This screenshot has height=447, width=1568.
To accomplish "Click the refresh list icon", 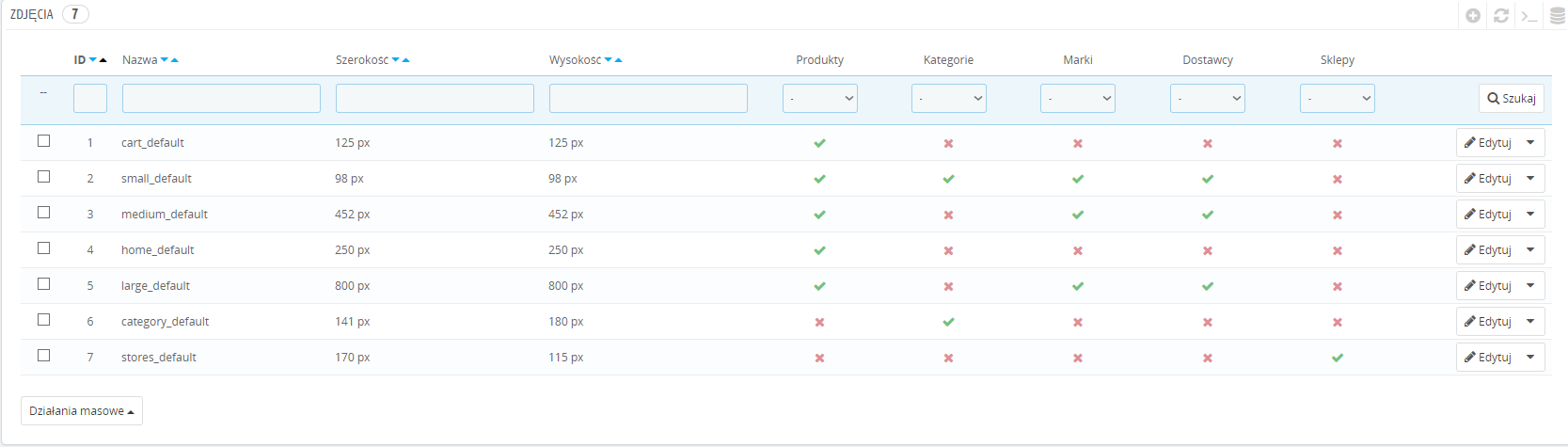I will [1501, 15].
